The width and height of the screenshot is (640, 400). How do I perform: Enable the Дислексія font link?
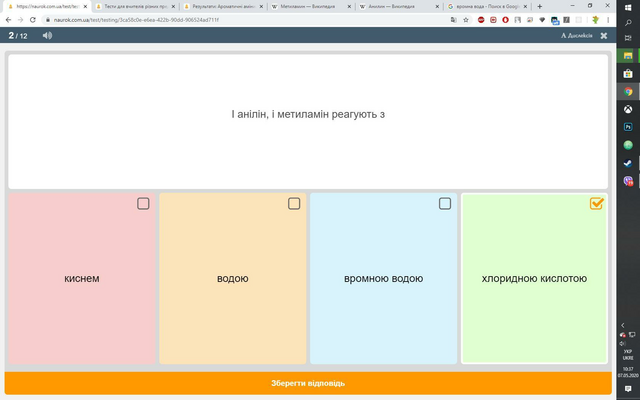click(576, 36)
